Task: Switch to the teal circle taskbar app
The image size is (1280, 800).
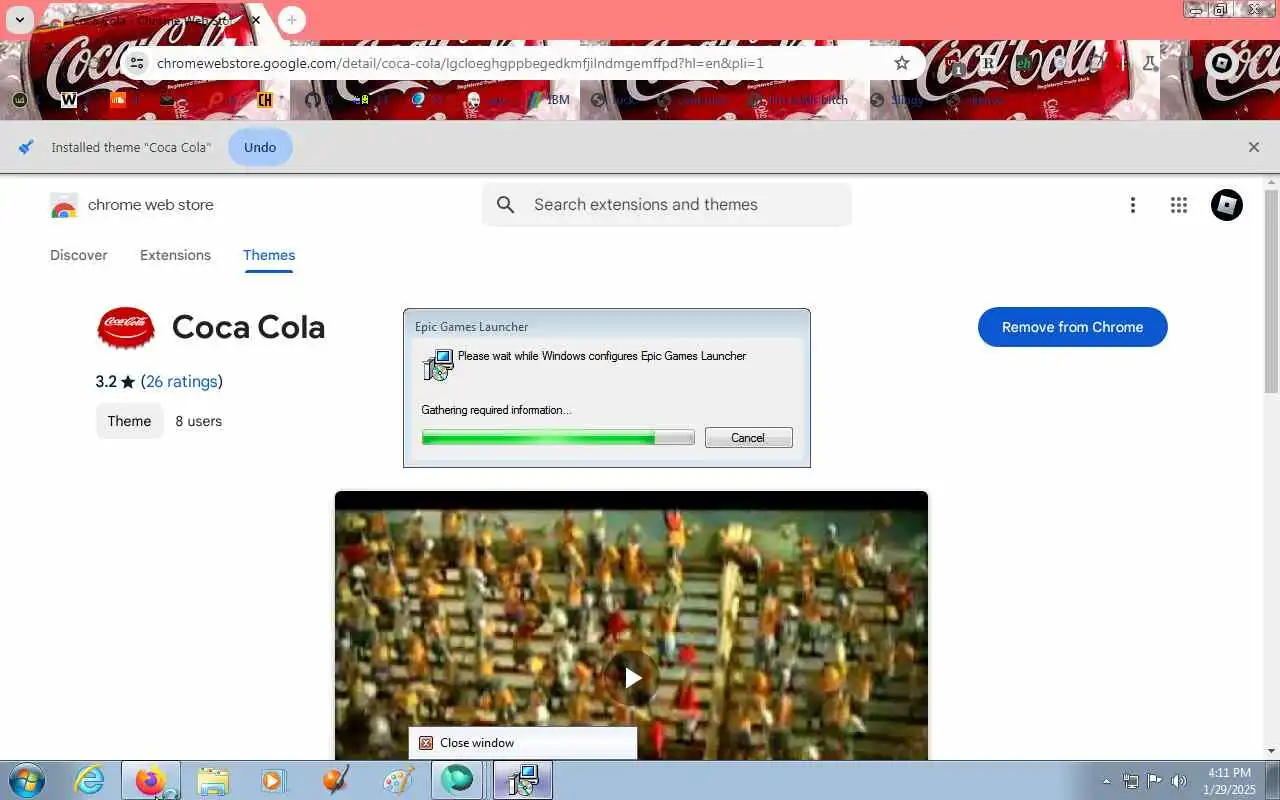Action: click(458, 780)
